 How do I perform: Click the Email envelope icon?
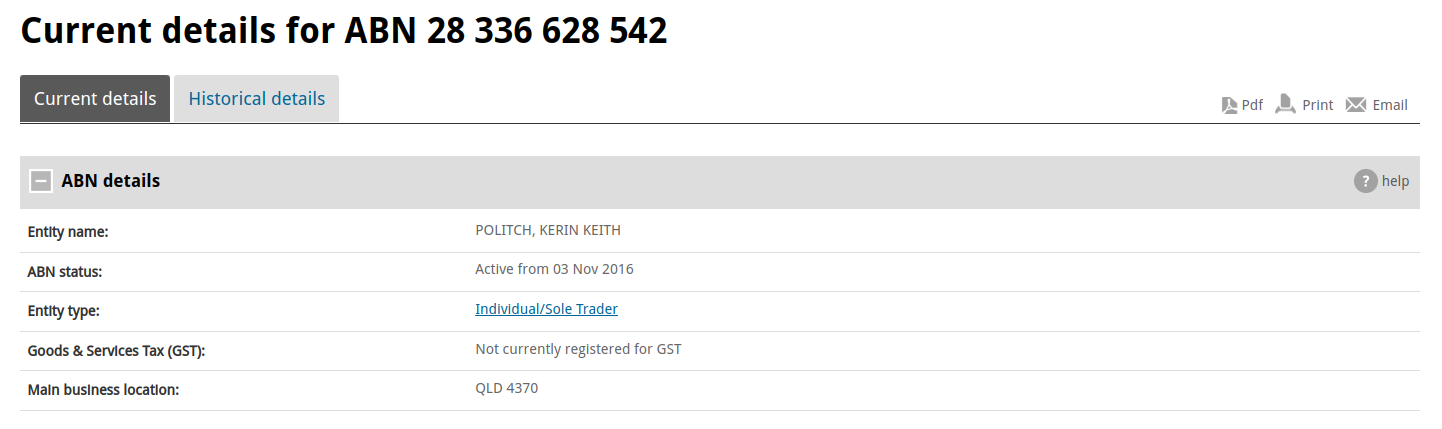tap(1356, 105)
